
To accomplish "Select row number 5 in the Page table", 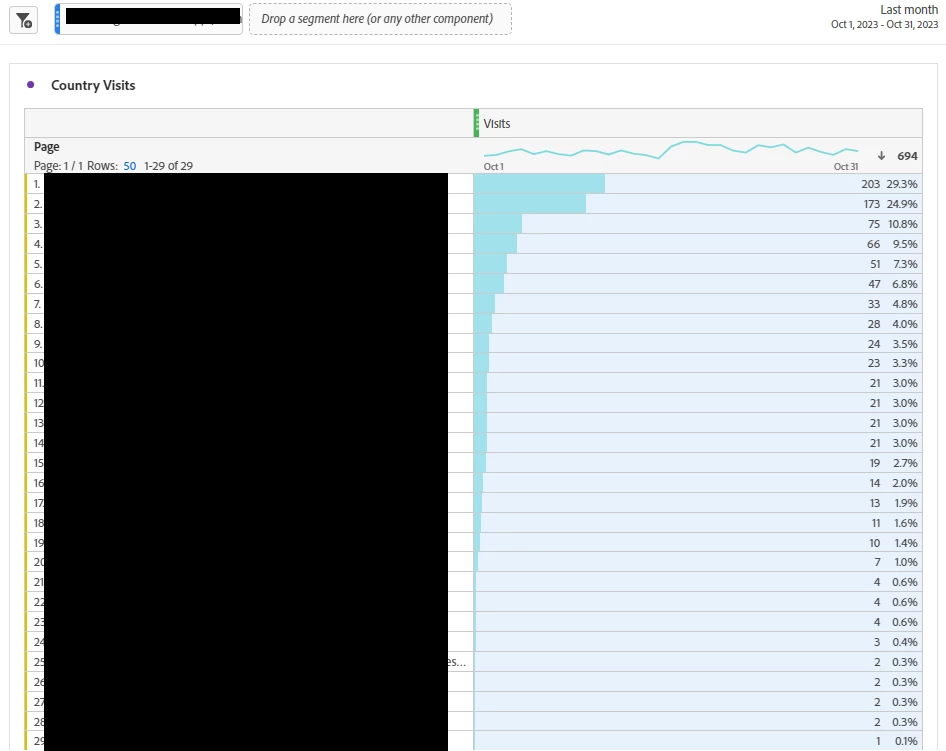I will (x=37, y=264).
